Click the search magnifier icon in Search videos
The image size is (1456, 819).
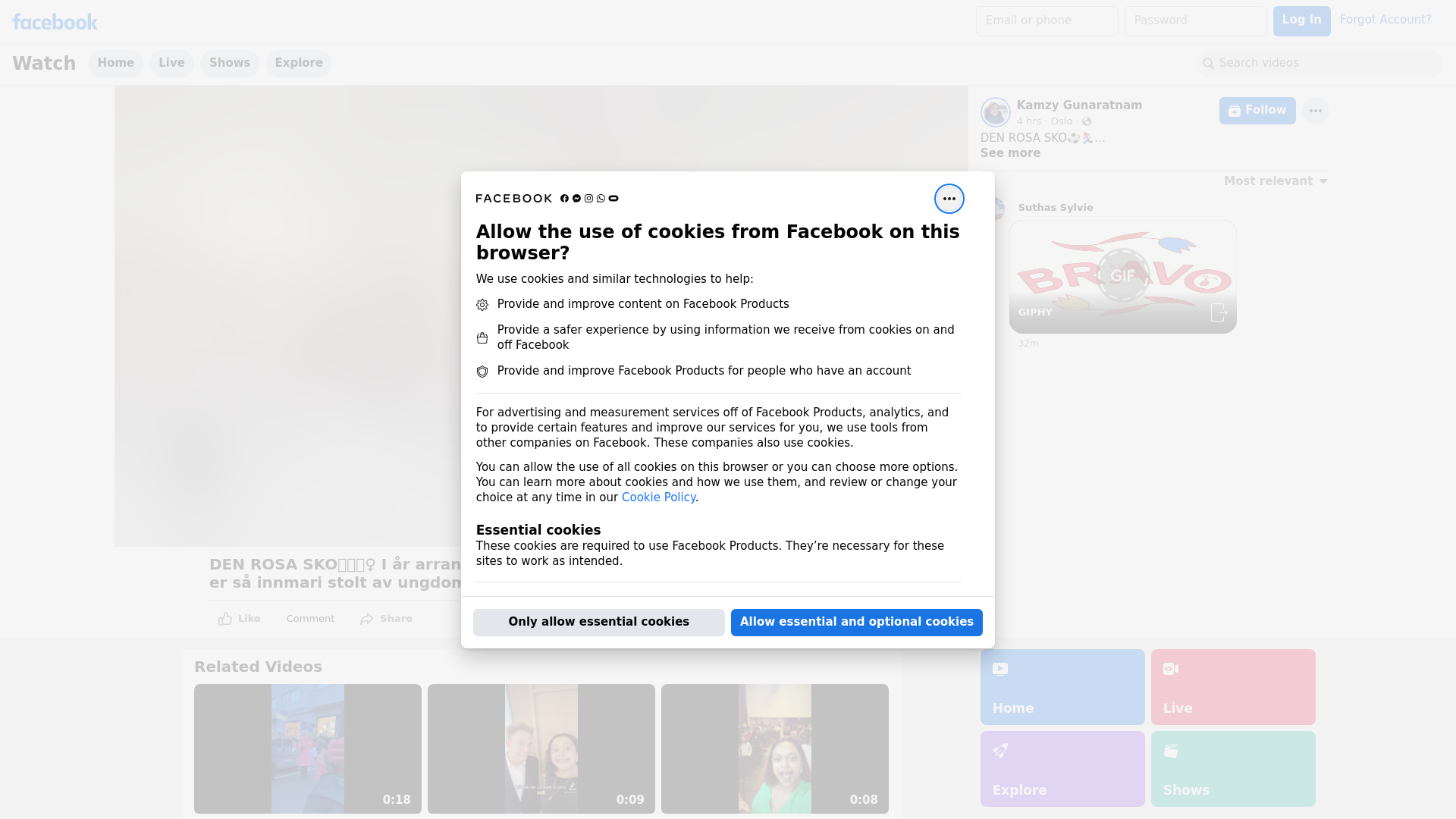[1208, 64]
